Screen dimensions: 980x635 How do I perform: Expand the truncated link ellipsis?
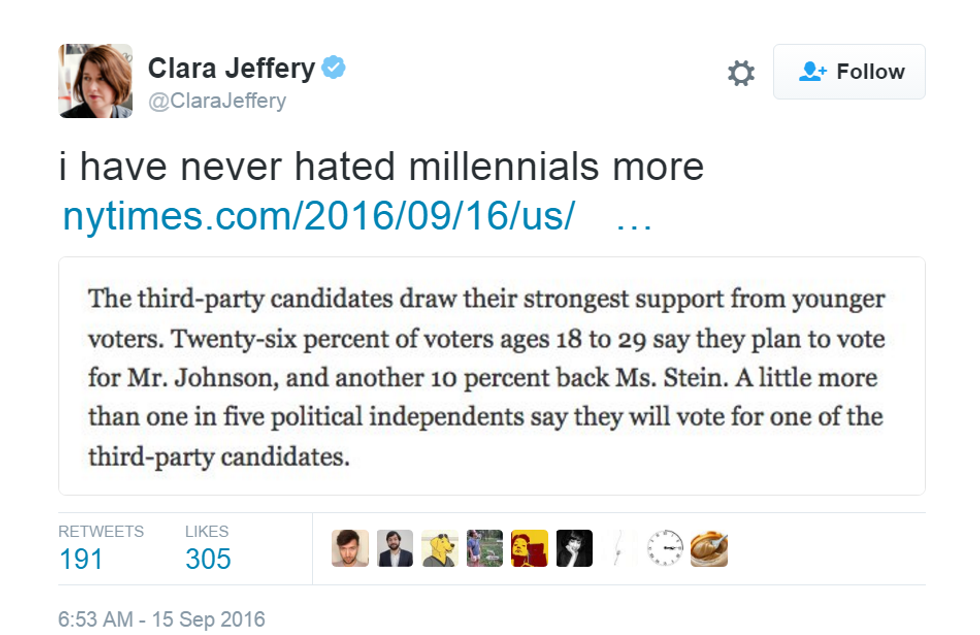click(634, 217)
